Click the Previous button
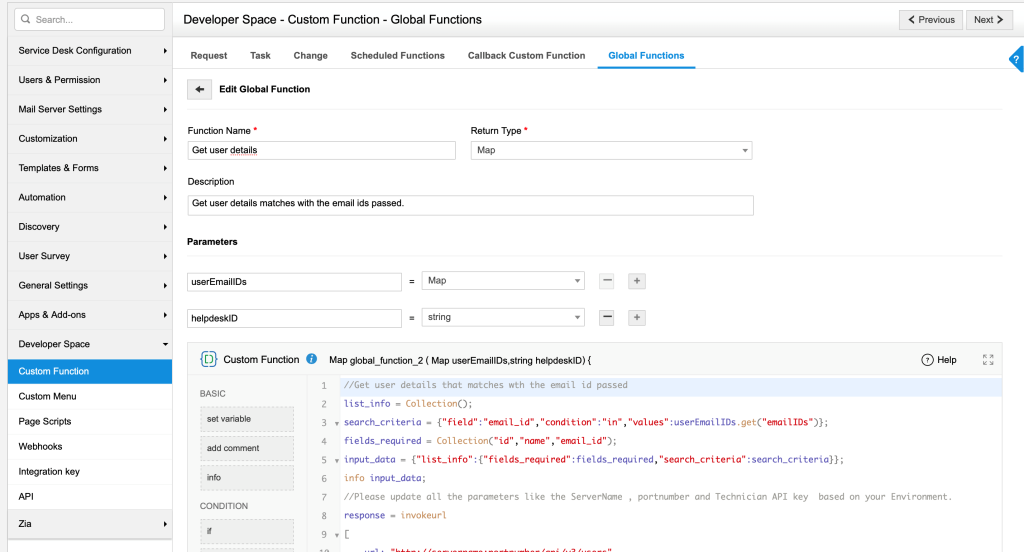Image resolution: width=1024 pixels, height=552 pixels. [931, 19]
